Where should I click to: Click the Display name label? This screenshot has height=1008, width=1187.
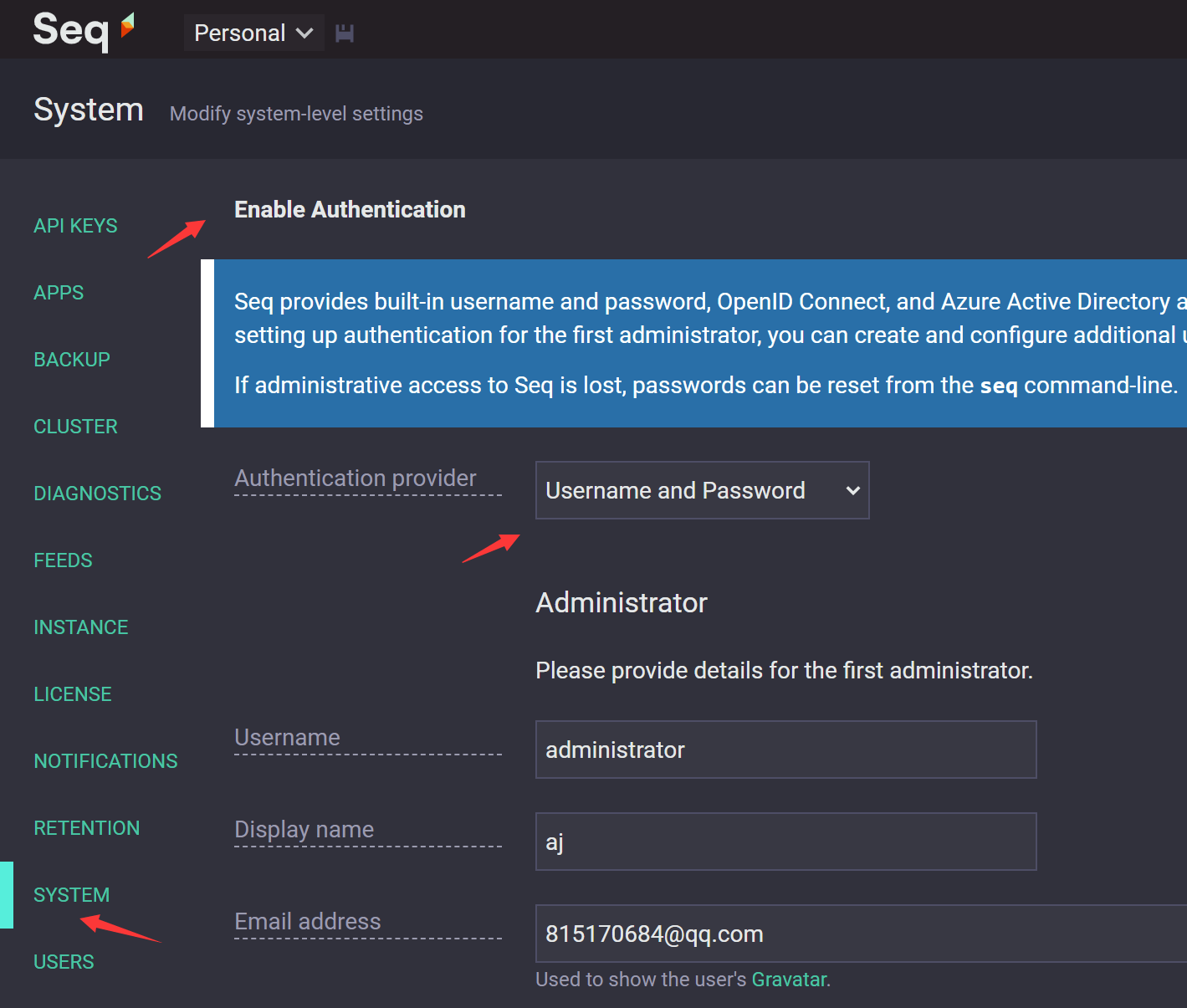pos(304,830)
